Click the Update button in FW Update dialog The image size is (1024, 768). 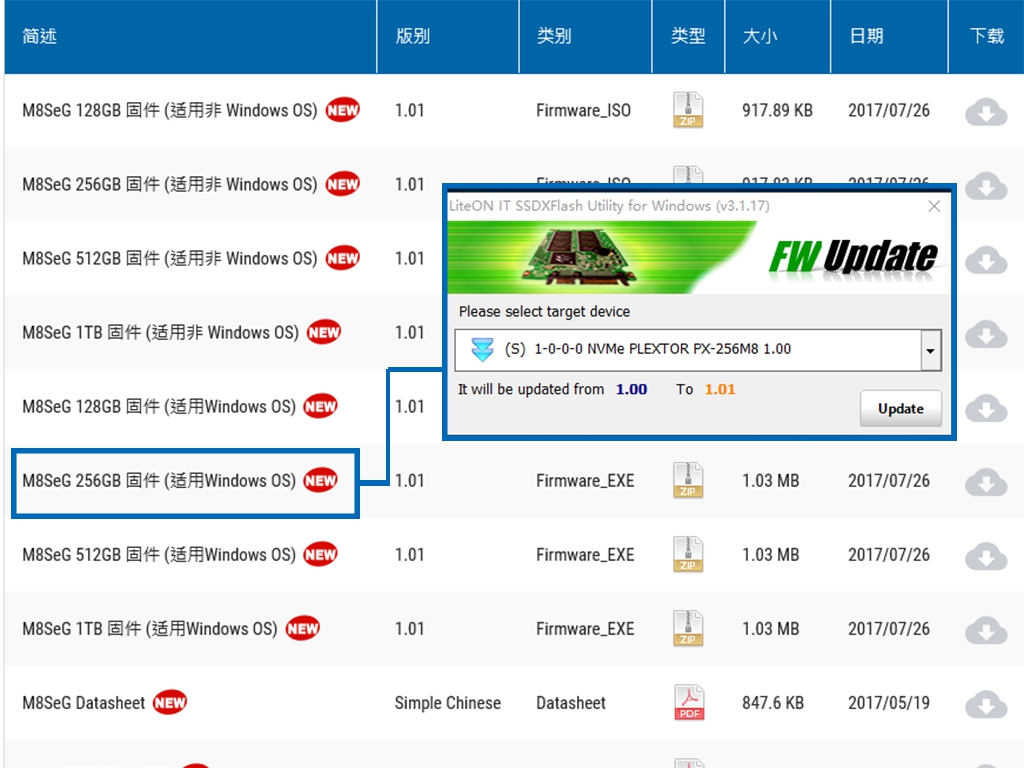click(x=901, y=409)
